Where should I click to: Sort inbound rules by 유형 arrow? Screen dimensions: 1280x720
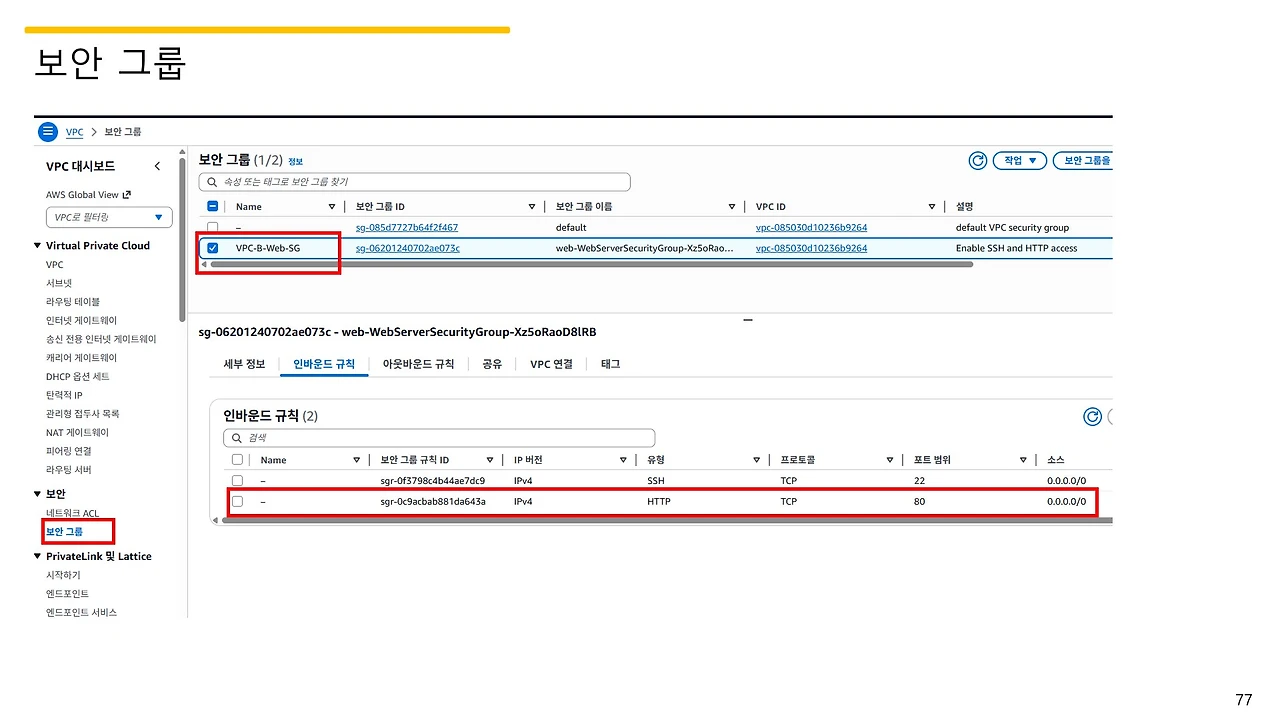pos(757,460)
